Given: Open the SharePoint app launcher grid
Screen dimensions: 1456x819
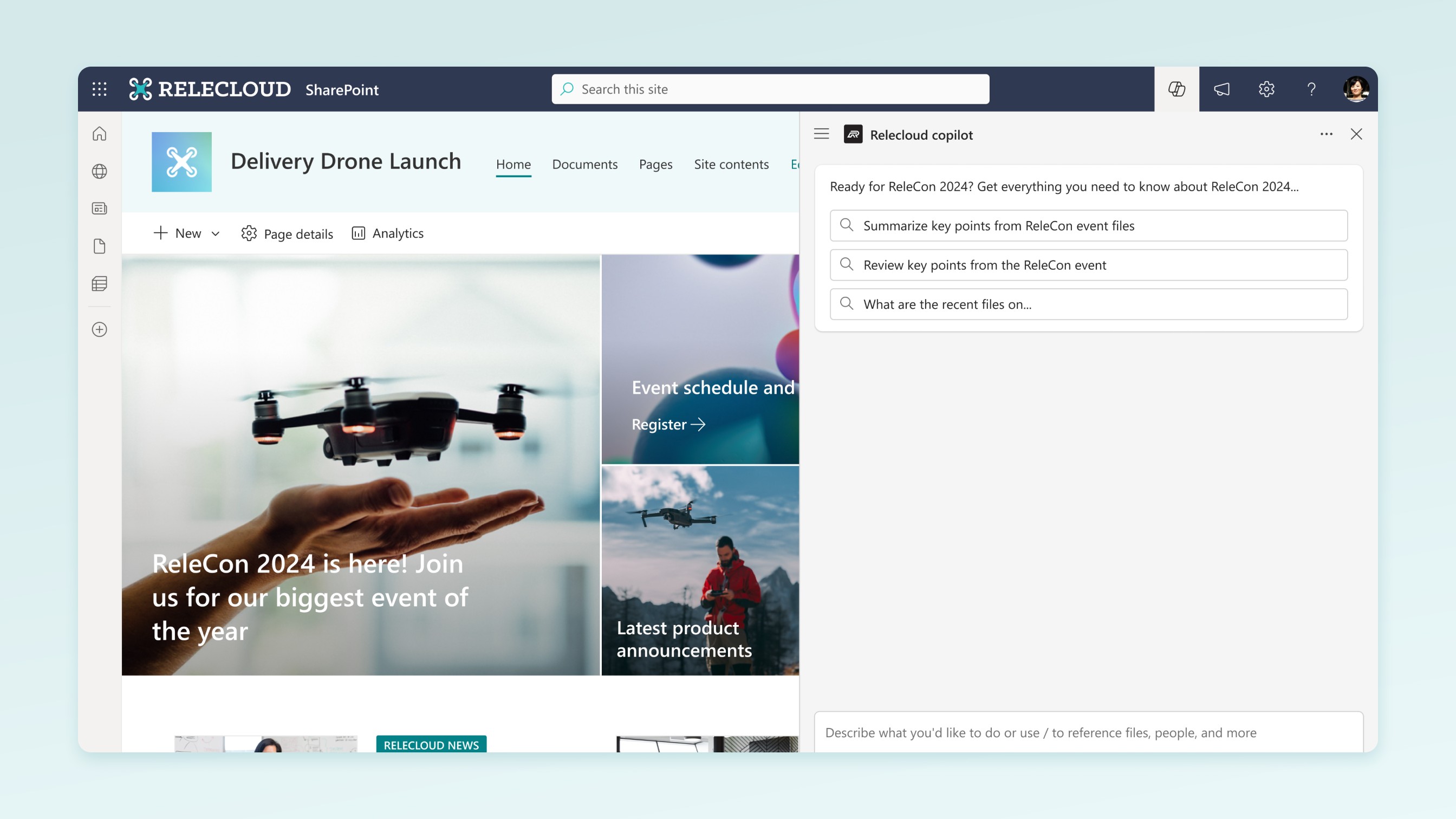Looking at the screenshot, I should tap(100, 89).
